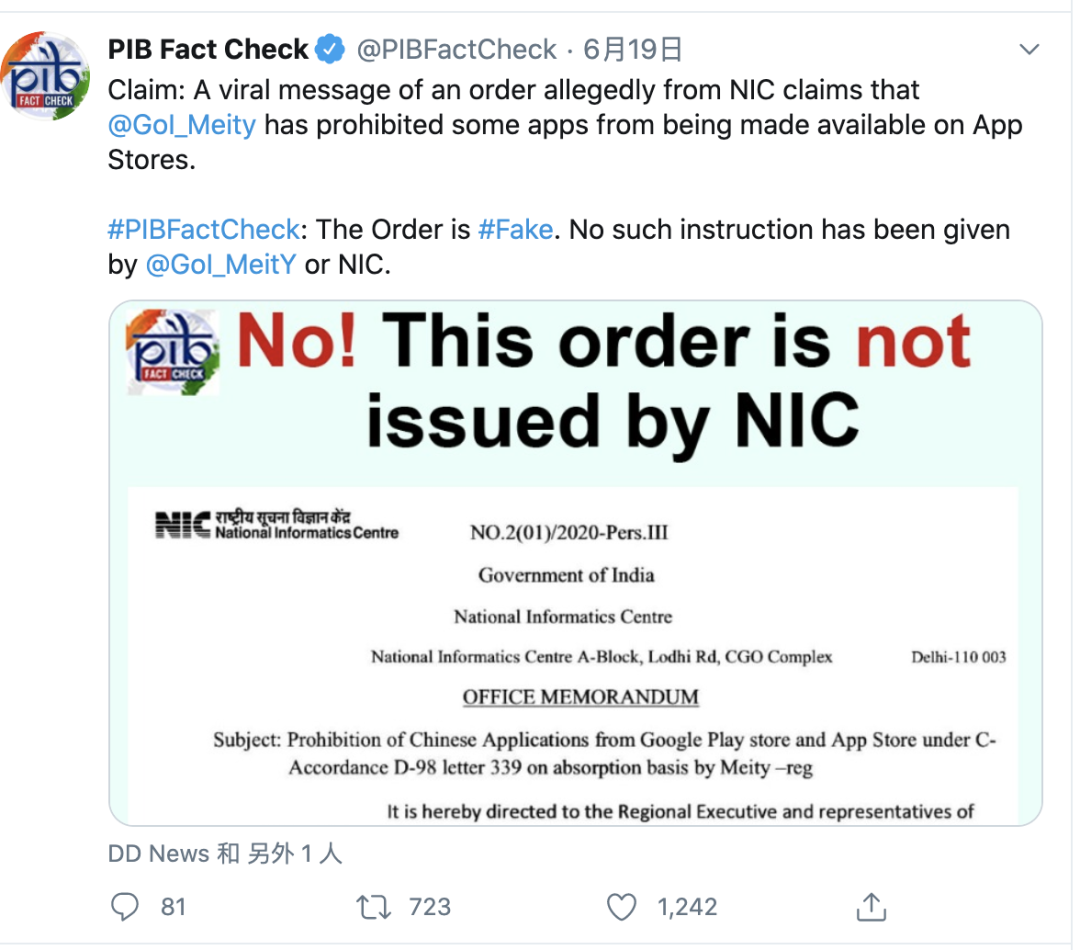Toggle retweet status for this tweet
The height and width of the screenshot is (950, 1080).
(x=373, y=906)
